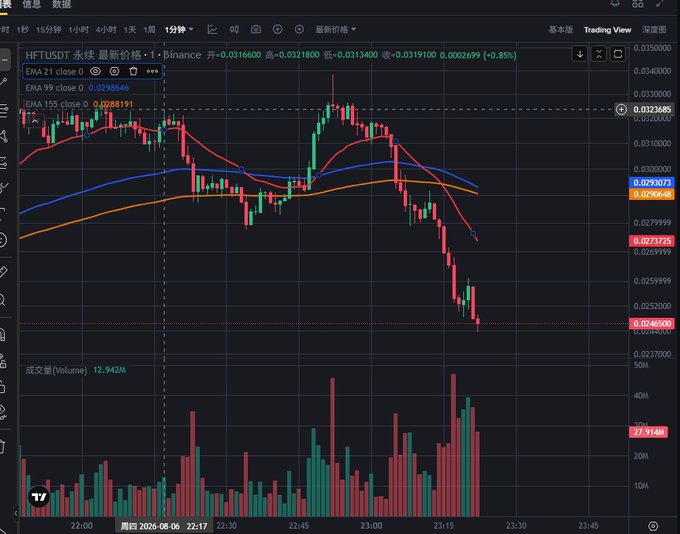Click the red 0.0273725 EMA price label
Image resolution: width=680 pixels, height=534 pixels.
652,241
